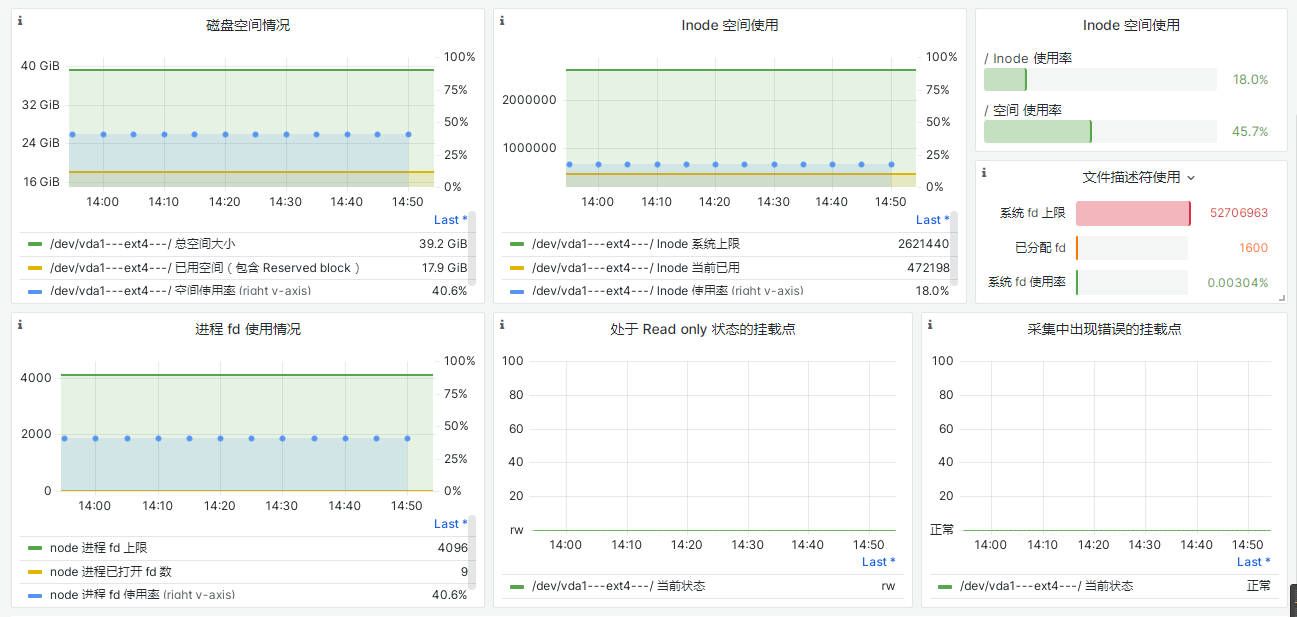Open the 磁盘空间情况 panel title menu

tap(247, 25)
